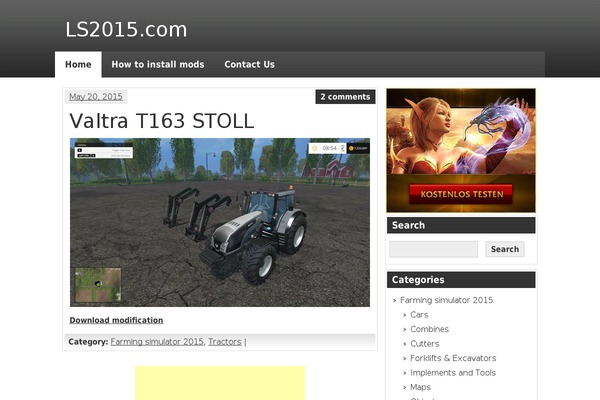Open the Cutters category
The width and height of the screenshot is (600, 400).
425,344
